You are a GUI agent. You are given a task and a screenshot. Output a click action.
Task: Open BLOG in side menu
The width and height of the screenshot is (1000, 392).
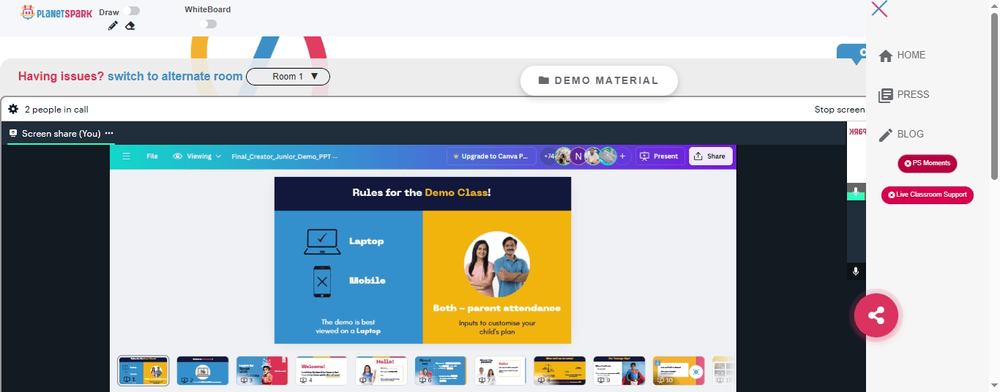[901, 134]
